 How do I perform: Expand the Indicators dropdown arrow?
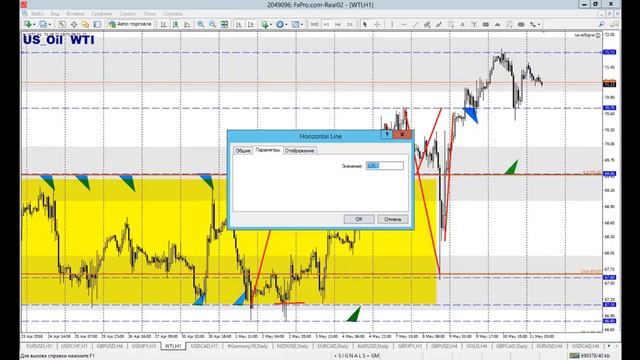click(x=271, y=24)
